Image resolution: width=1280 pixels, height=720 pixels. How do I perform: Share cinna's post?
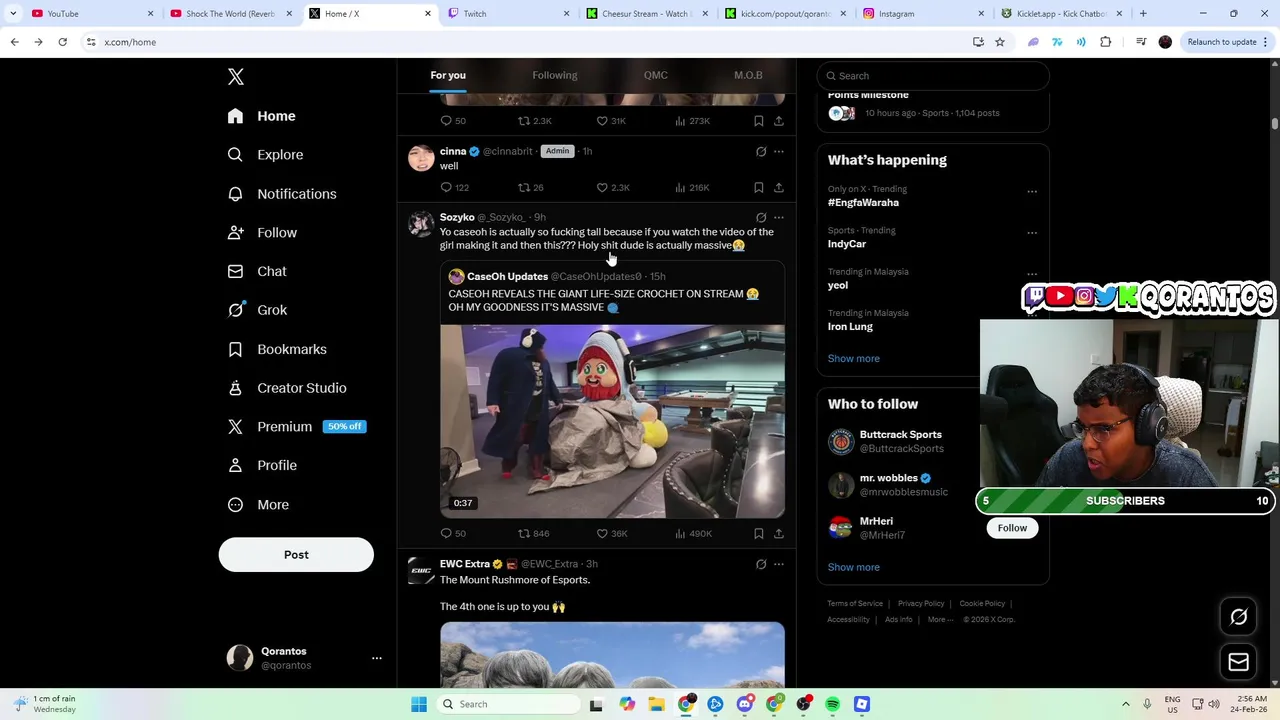point(778,188)
